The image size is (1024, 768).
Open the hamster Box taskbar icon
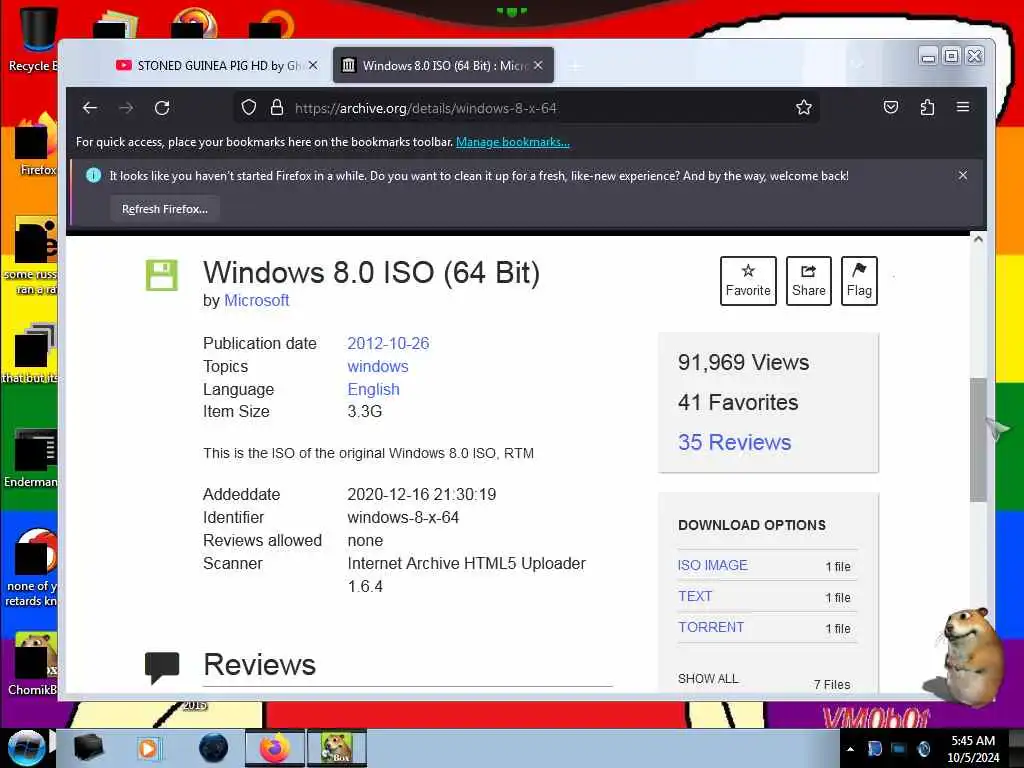point(337,748)
